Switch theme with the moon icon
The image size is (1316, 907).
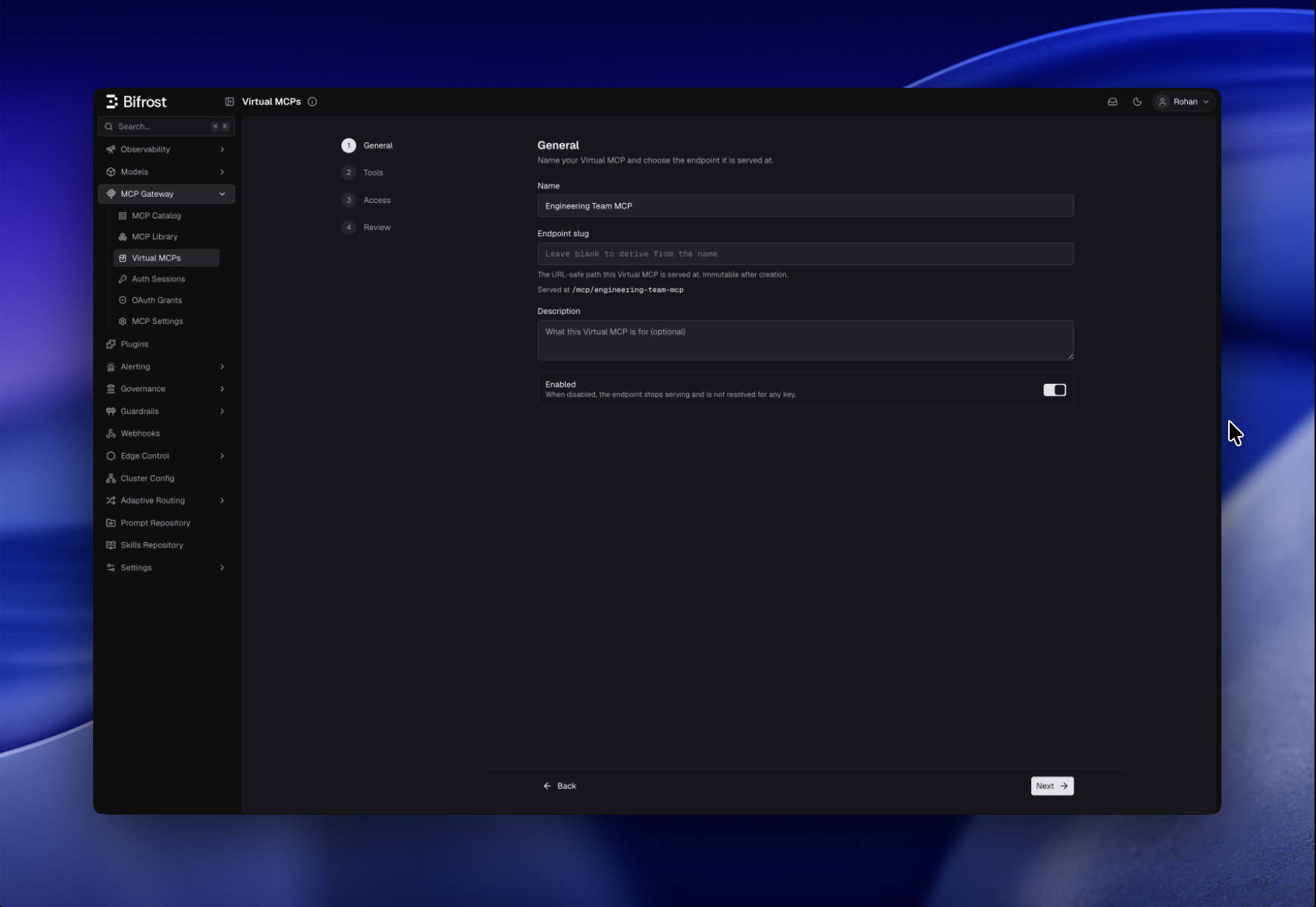(1137, 101)
